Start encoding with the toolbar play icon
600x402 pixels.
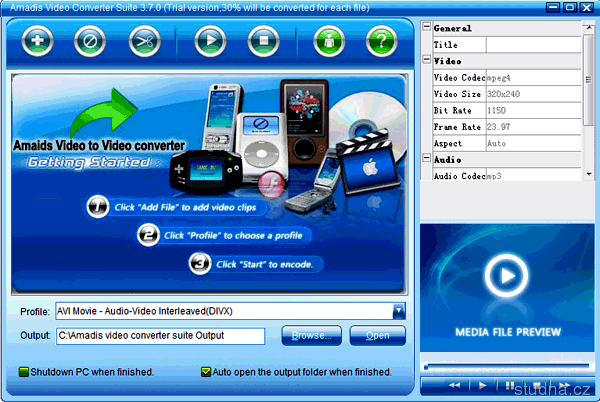210,41
